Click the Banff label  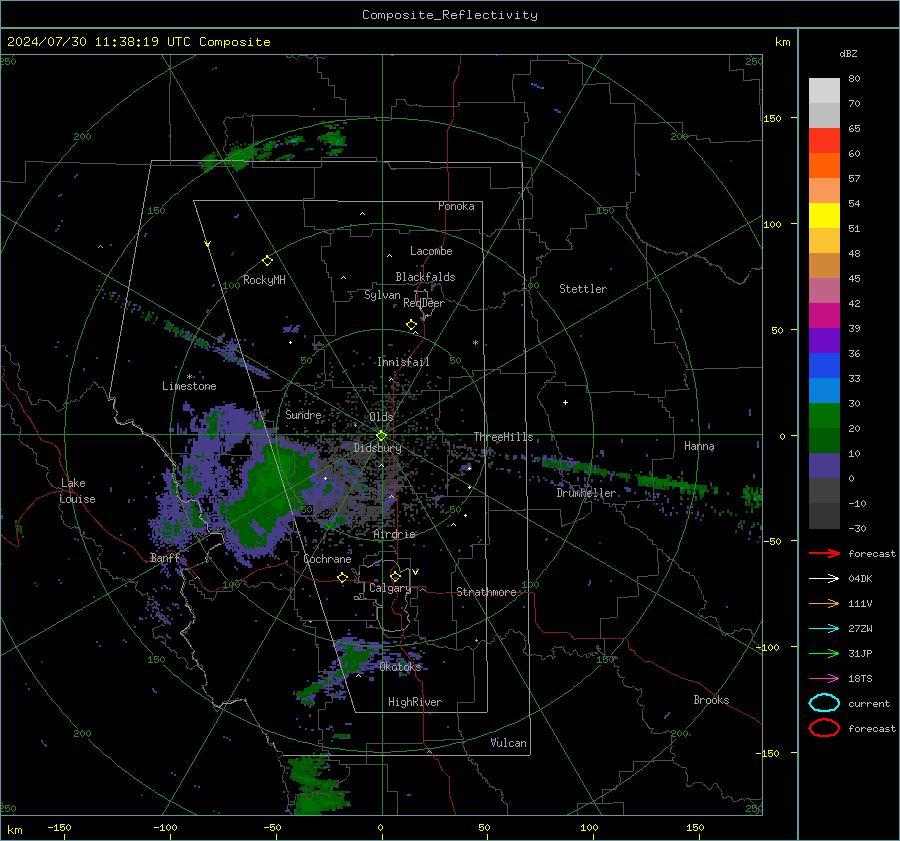(x=165, y=558)
